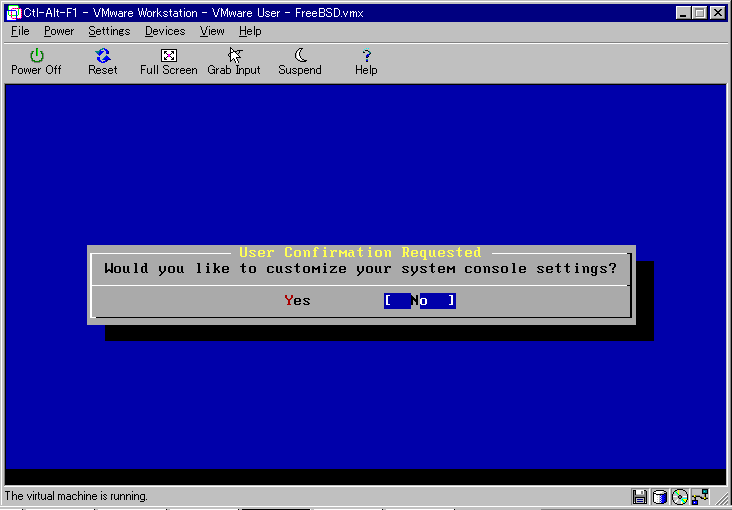Click the window title 'FreeBSD.vmx' text
732x510 pixels.
click(329, 13)
